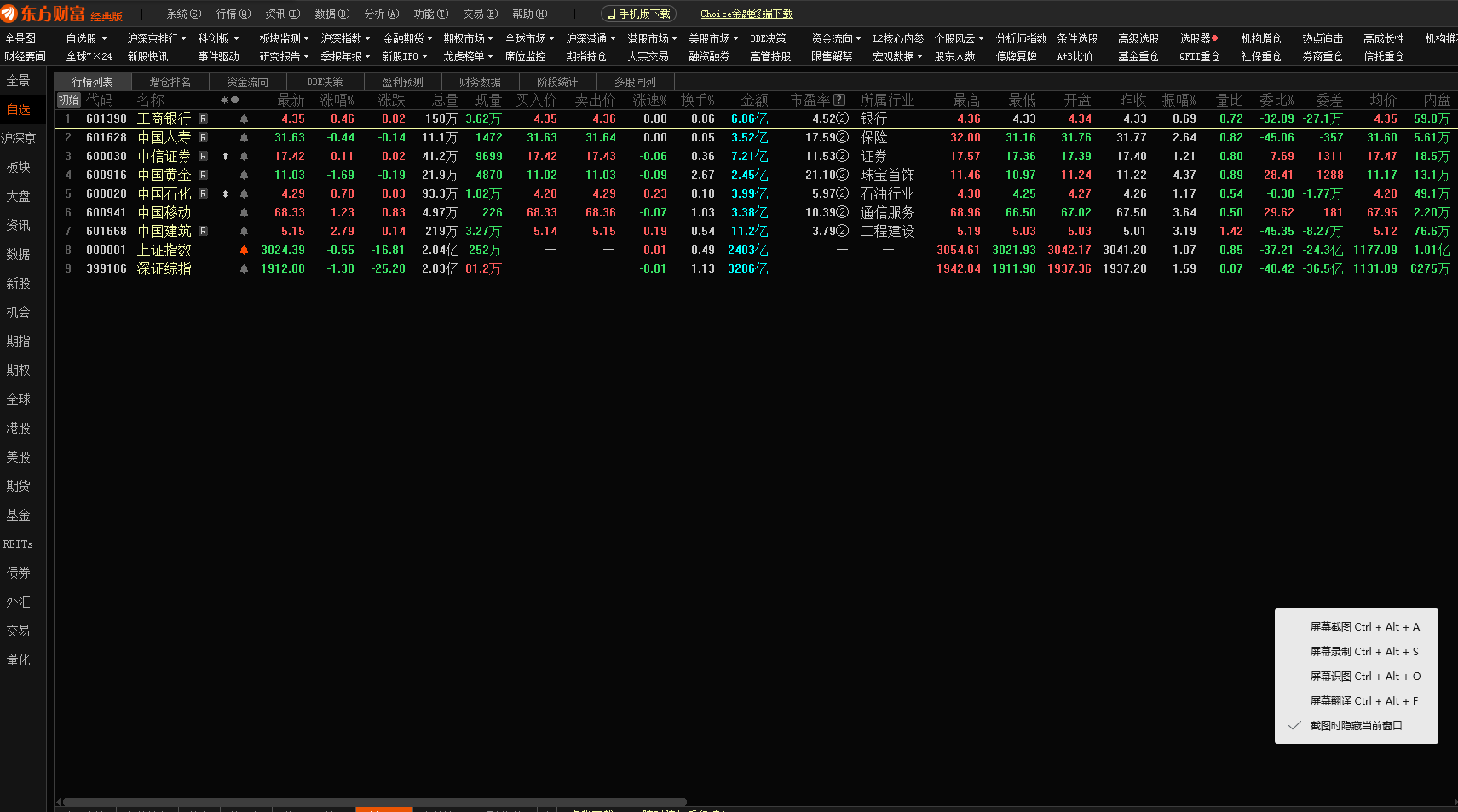The height and width of the screenshot is (812, 1458).
Task: Click the red dot on 选股器
Action: coord(1214,38)
